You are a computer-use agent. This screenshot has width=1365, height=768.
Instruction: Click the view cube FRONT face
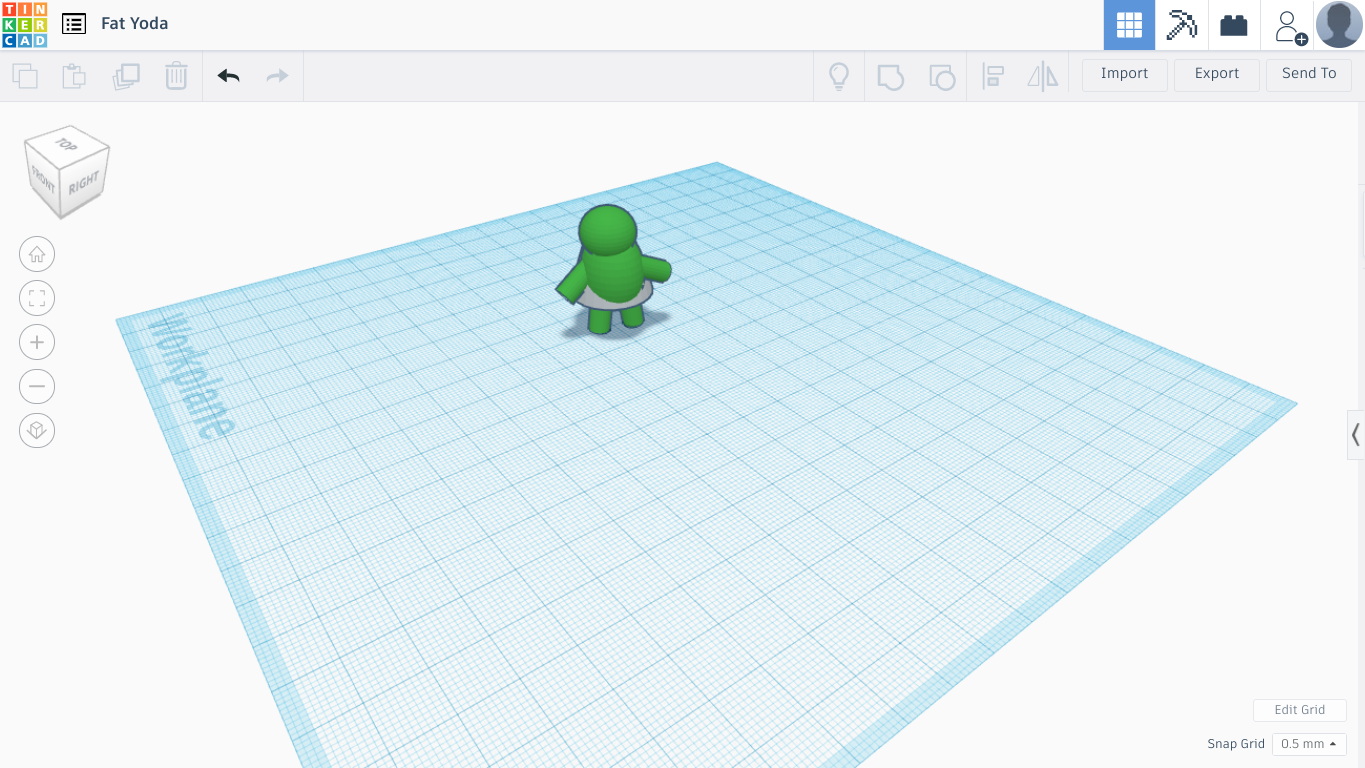click(43, 183)
